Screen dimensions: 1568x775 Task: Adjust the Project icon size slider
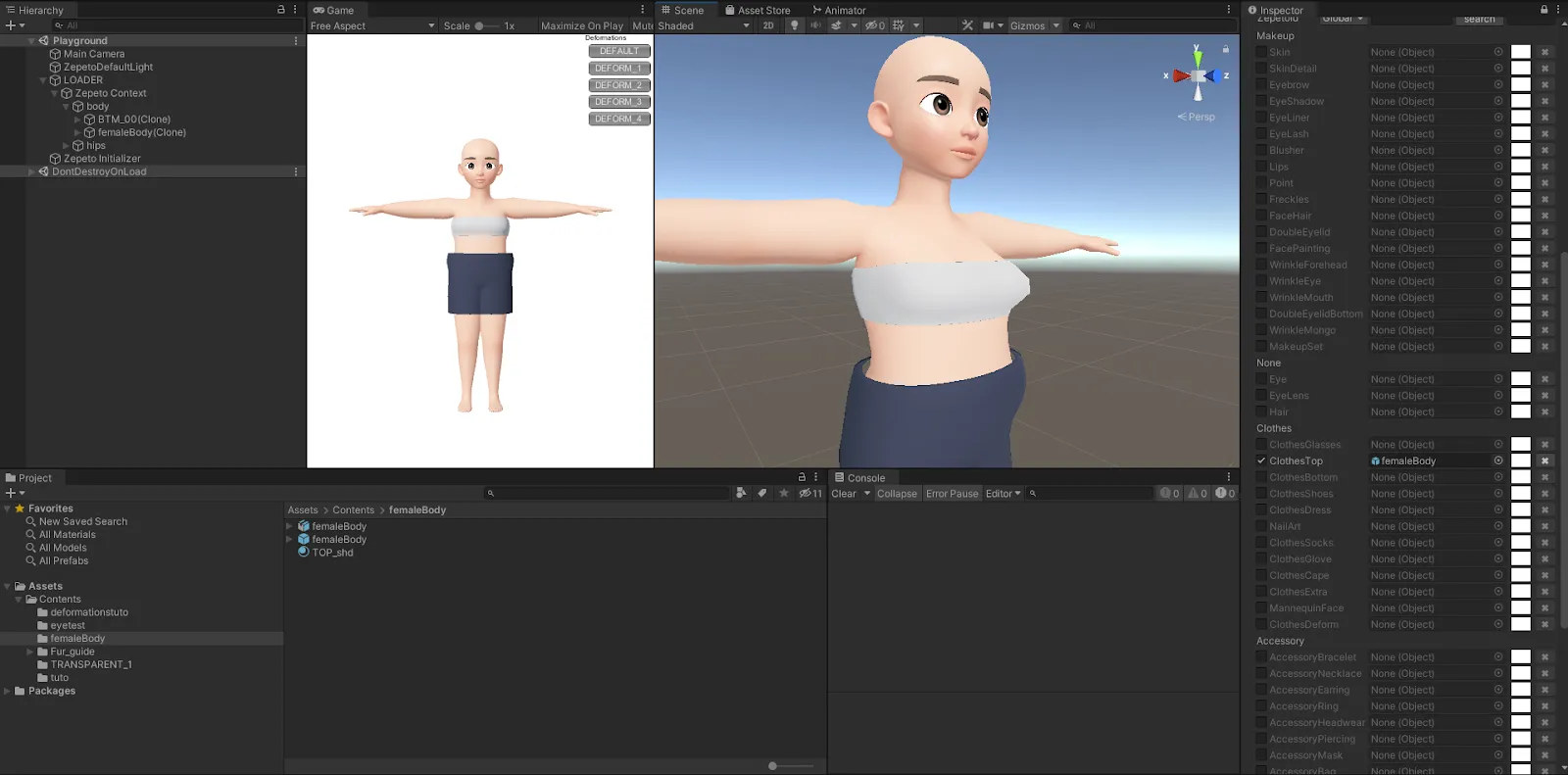(791, 765)
